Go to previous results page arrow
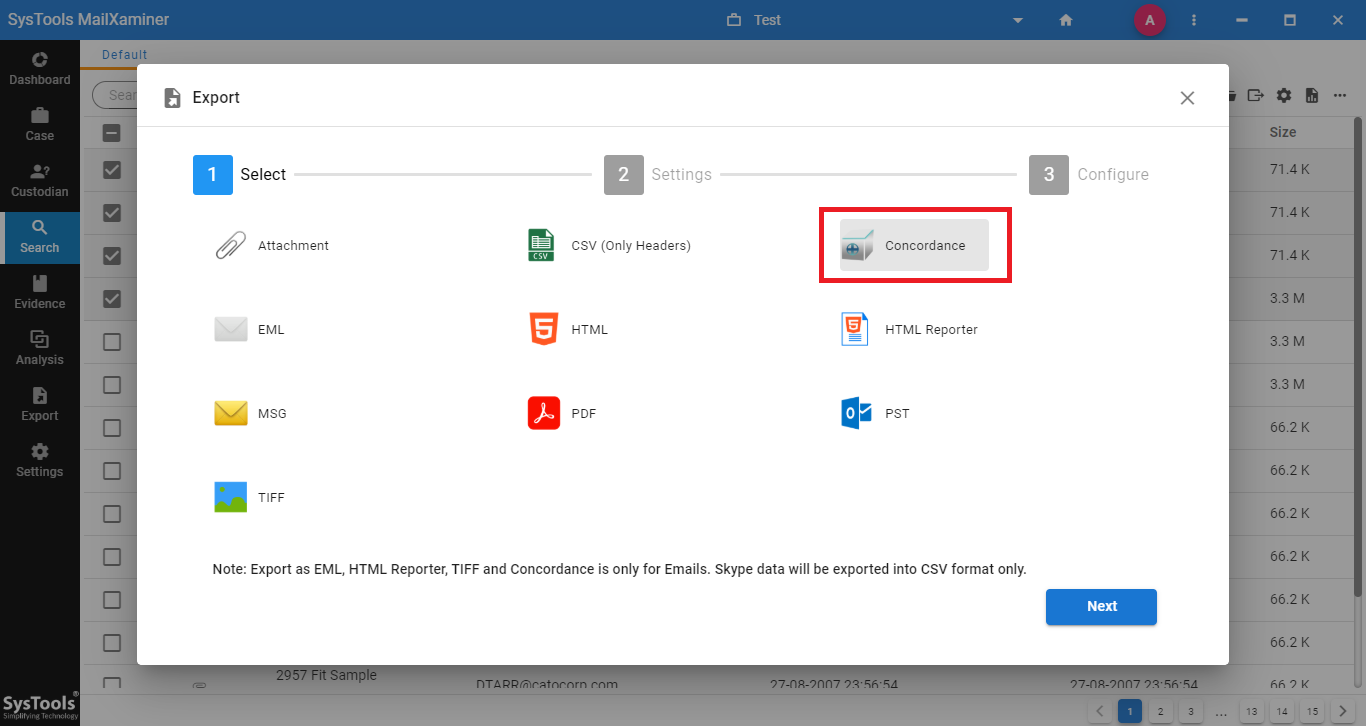Image resolution: width=1366 pixels, height=726 pixels. 1099,711
